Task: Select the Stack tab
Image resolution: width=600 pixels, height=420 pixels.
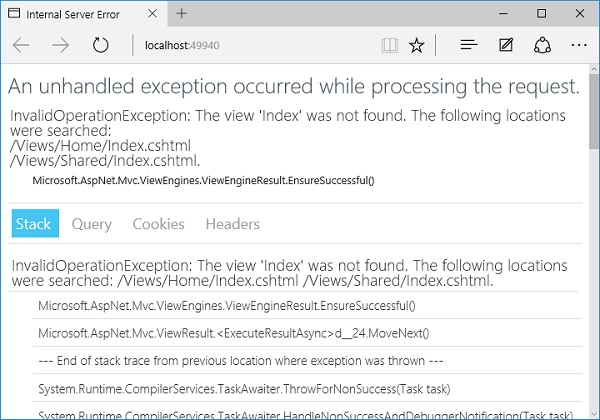Action: click(33, 224)
